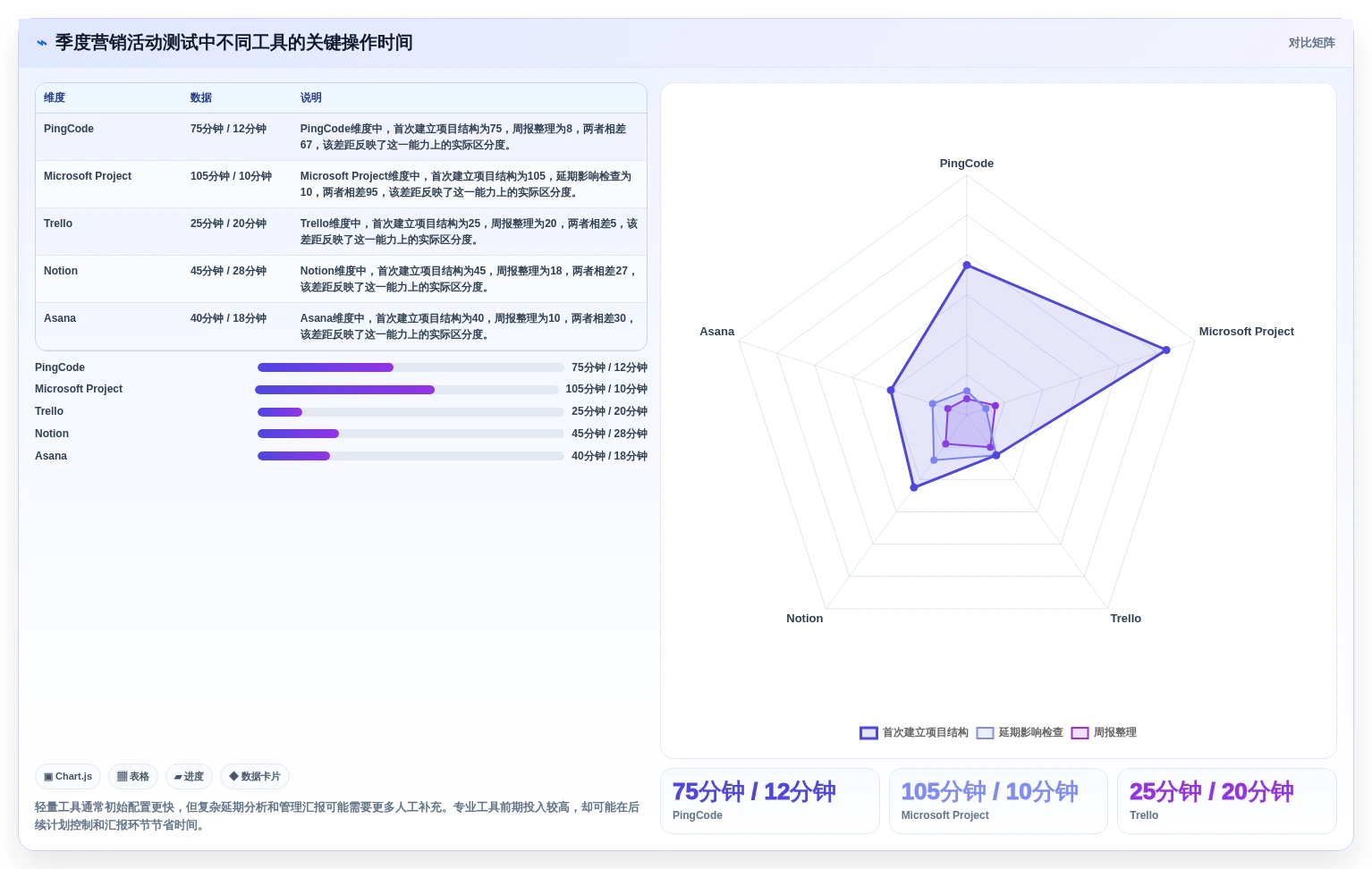Toggle the 首次建立项目结构 legend swatch
Viewport: 1372px width, 869px height.
pos(868,733)
